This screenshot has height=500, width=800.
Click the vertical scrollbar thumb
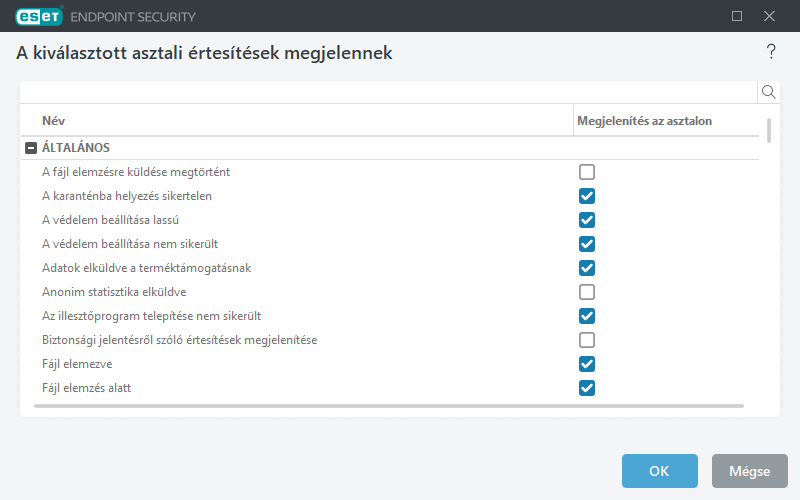coord(769,130)
